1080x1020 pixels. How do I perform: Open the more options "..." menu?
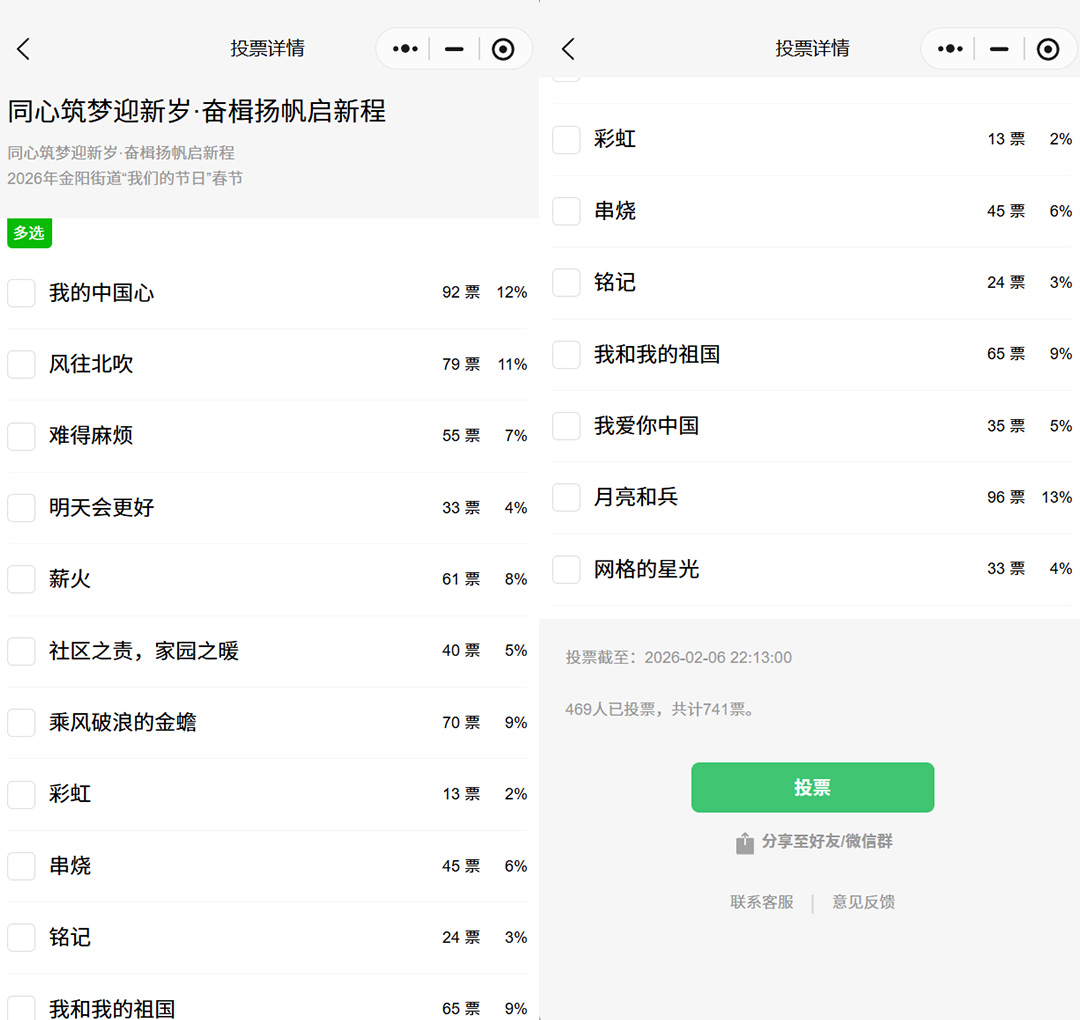click(x=404, y=48)
